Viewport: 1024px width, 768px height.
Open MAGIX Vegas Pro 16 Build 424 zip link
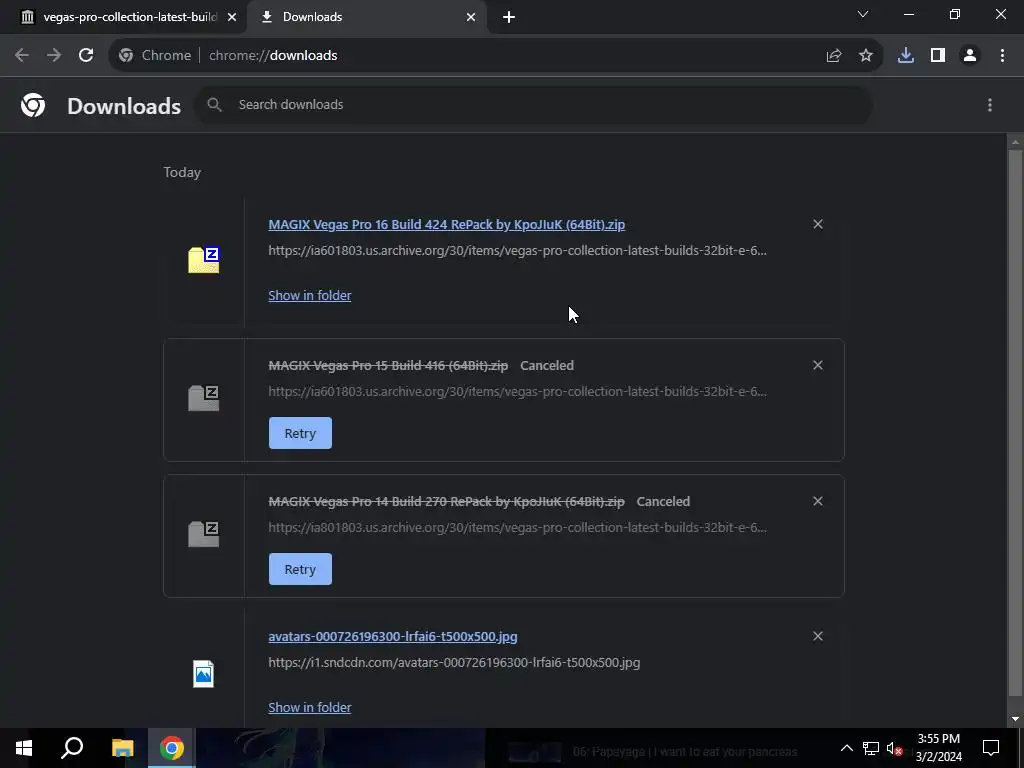(x=447, y=225)
